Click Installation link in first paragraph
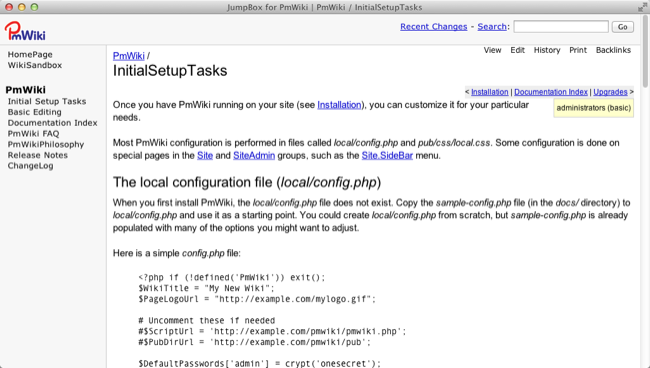This screenshot has height=368, width=650. click(x=339, y=105)
